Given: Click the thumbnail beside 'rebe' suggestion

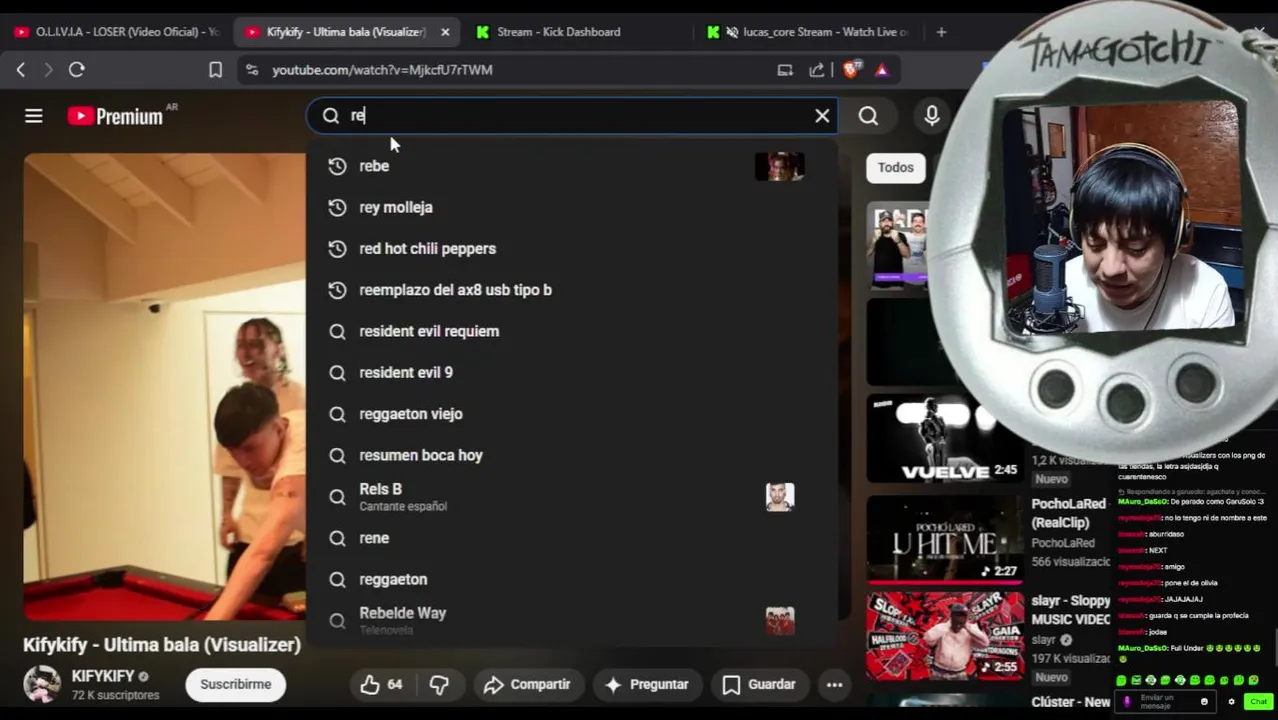Looking at the screenshot, I should click(779, 166).
